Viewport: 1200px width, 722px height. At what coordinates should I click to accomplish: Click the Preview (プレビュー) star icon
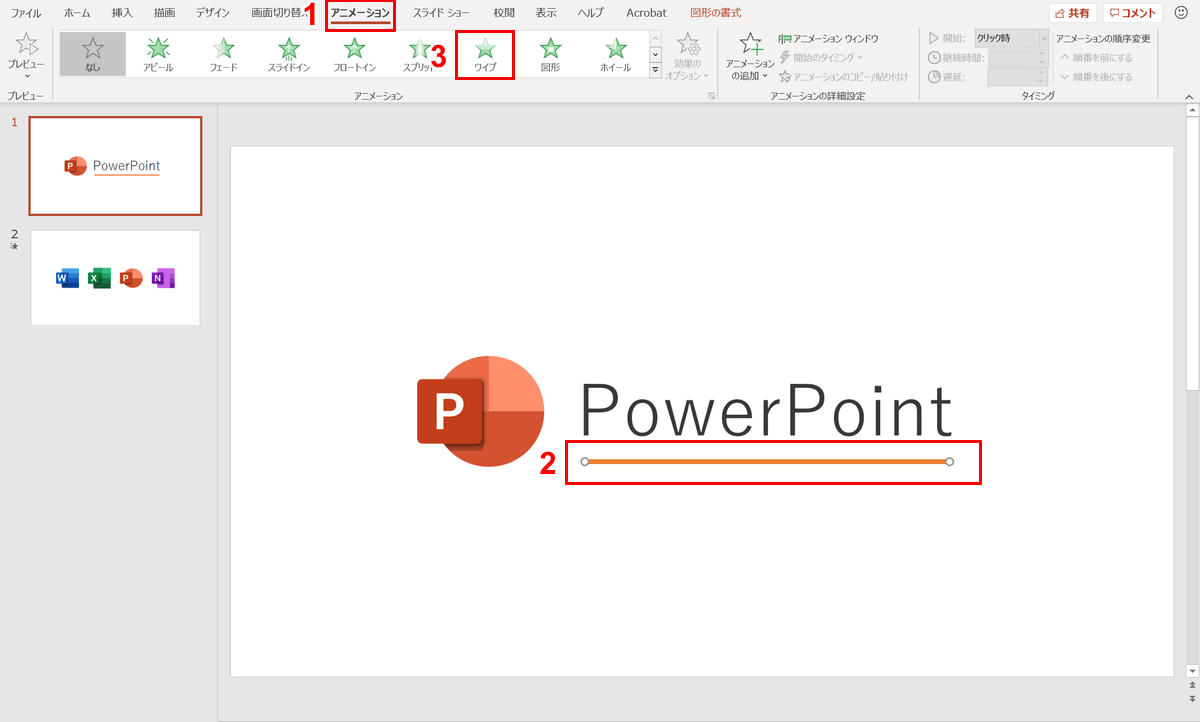(26, 44)
